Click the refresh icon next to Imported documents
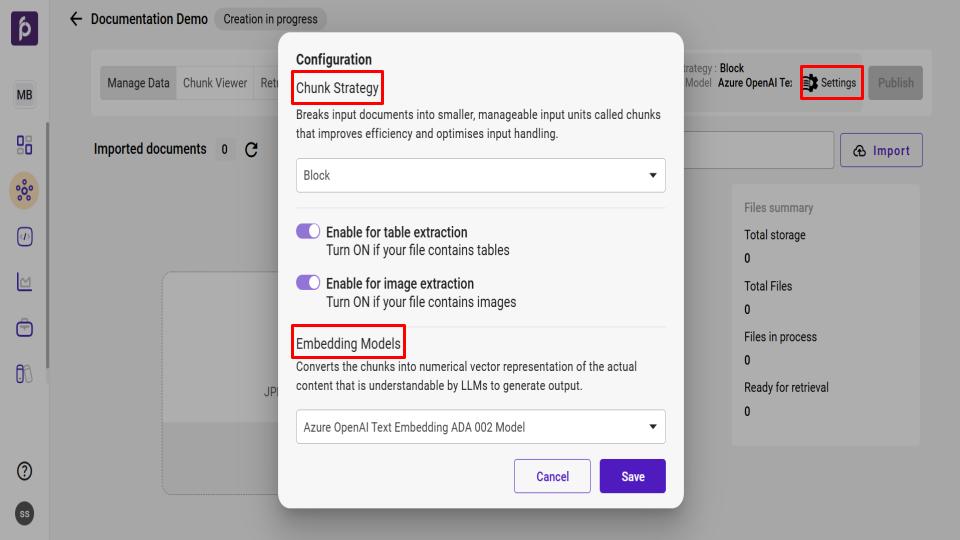 pos(251,150)
